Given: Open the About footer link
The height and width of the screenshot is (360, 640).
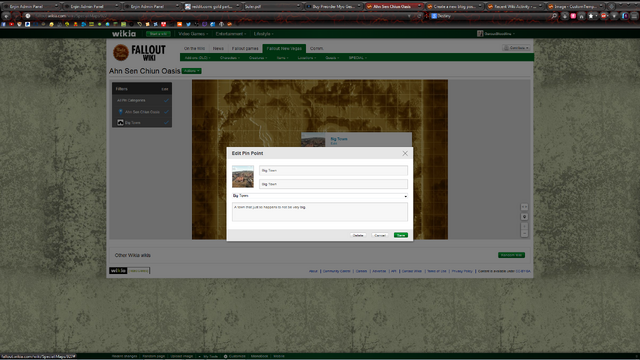Looking at the screenshot, I should tap(313, 271).
